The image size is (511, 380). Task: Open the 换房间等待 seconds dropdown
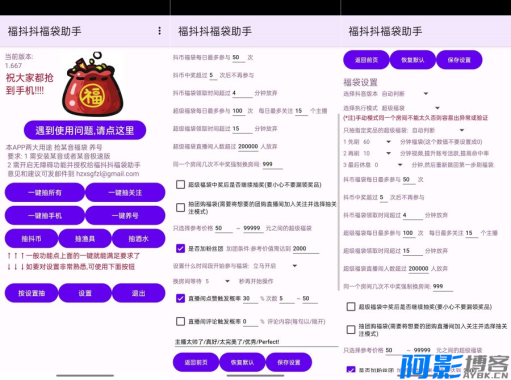pyautogui.click(x=217, y=281)
